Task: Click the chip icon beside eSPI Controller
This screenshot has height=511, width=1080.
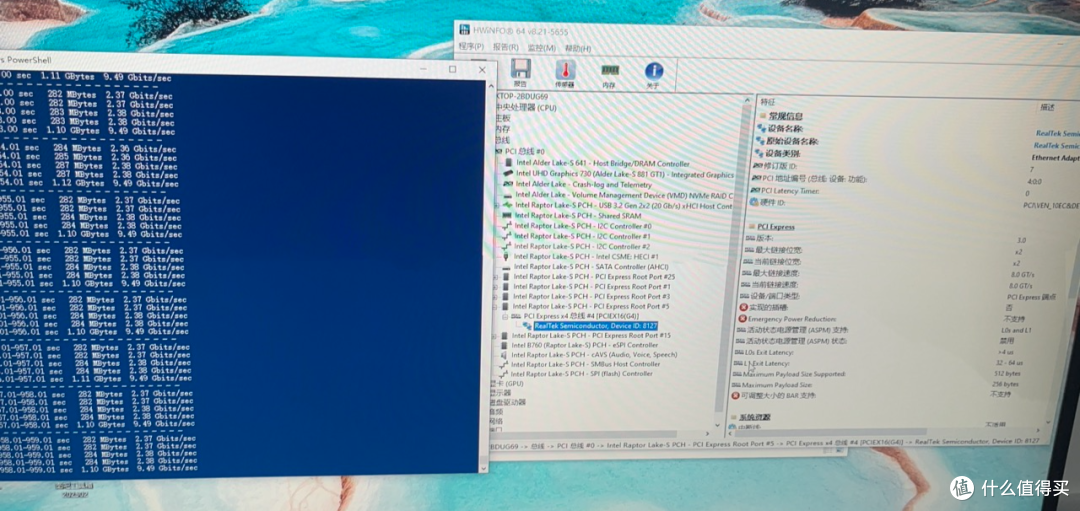Action: [505, 345]
